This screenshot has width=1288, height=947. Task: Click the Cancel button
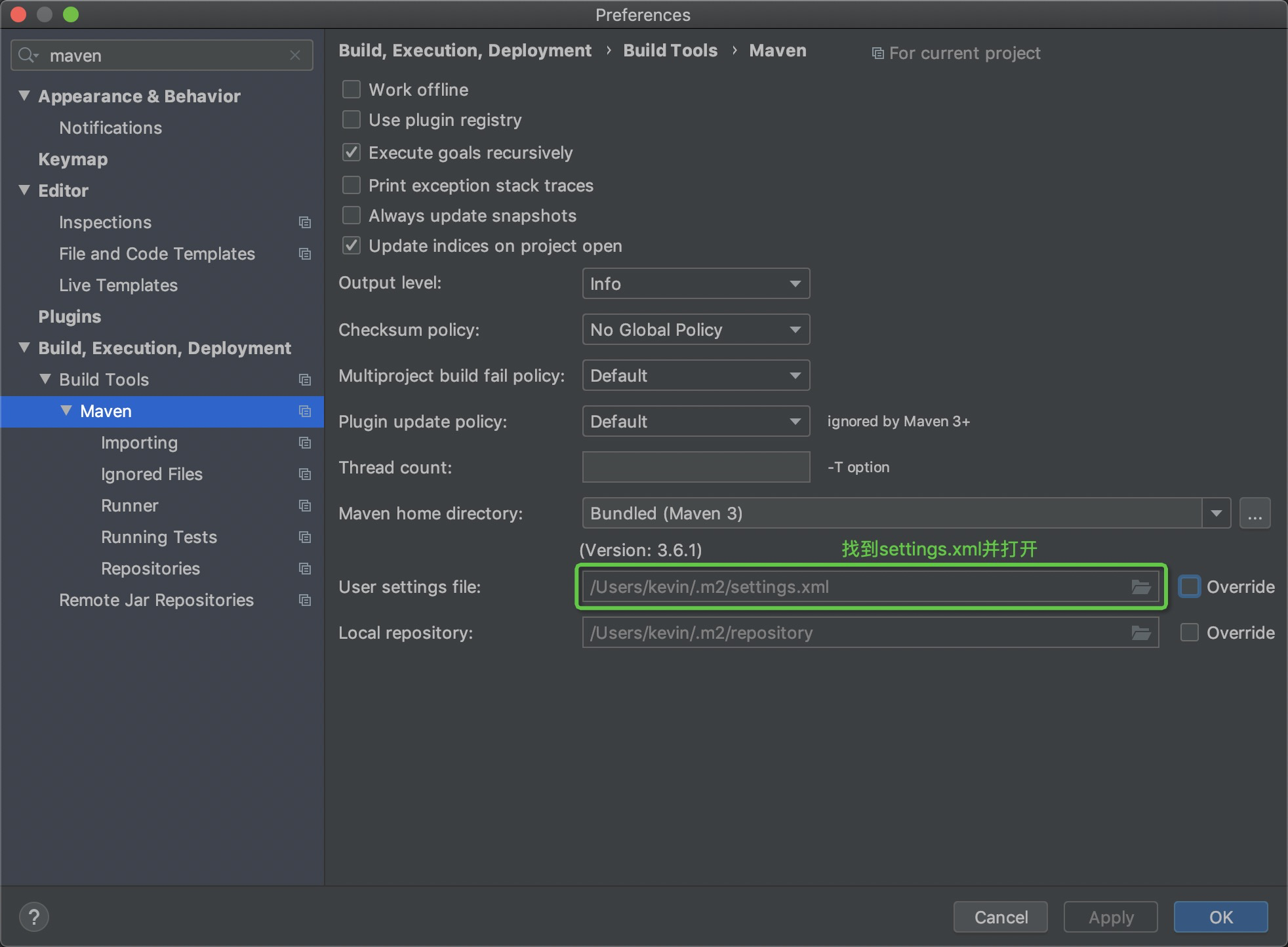click(x=1000, y=917)
